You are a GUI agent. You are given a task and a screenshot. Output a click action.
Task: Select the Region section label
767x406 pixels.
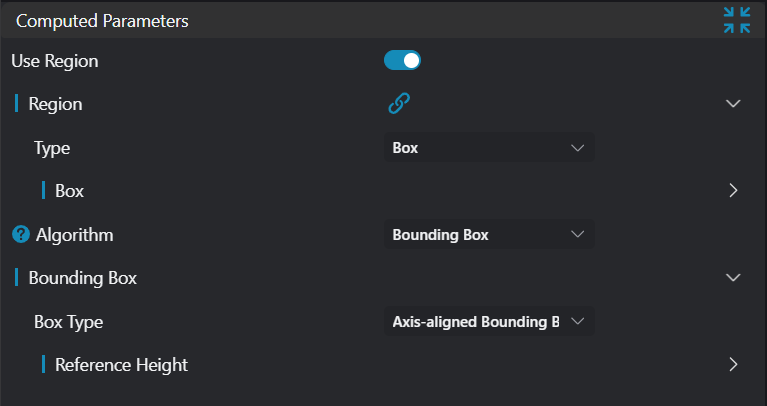[55, 103]
